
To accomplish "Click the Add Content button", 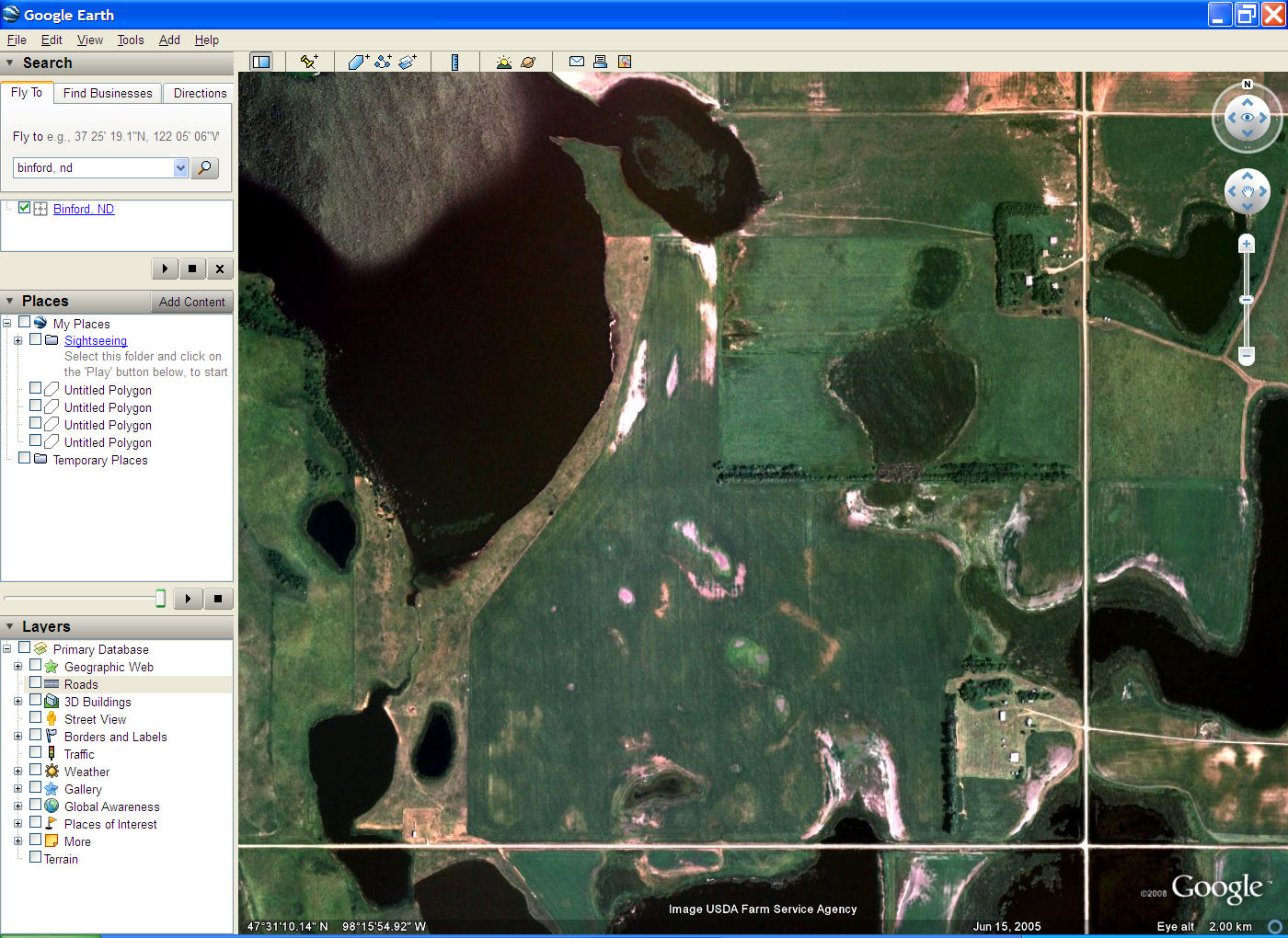I will (x=191, y=302).
